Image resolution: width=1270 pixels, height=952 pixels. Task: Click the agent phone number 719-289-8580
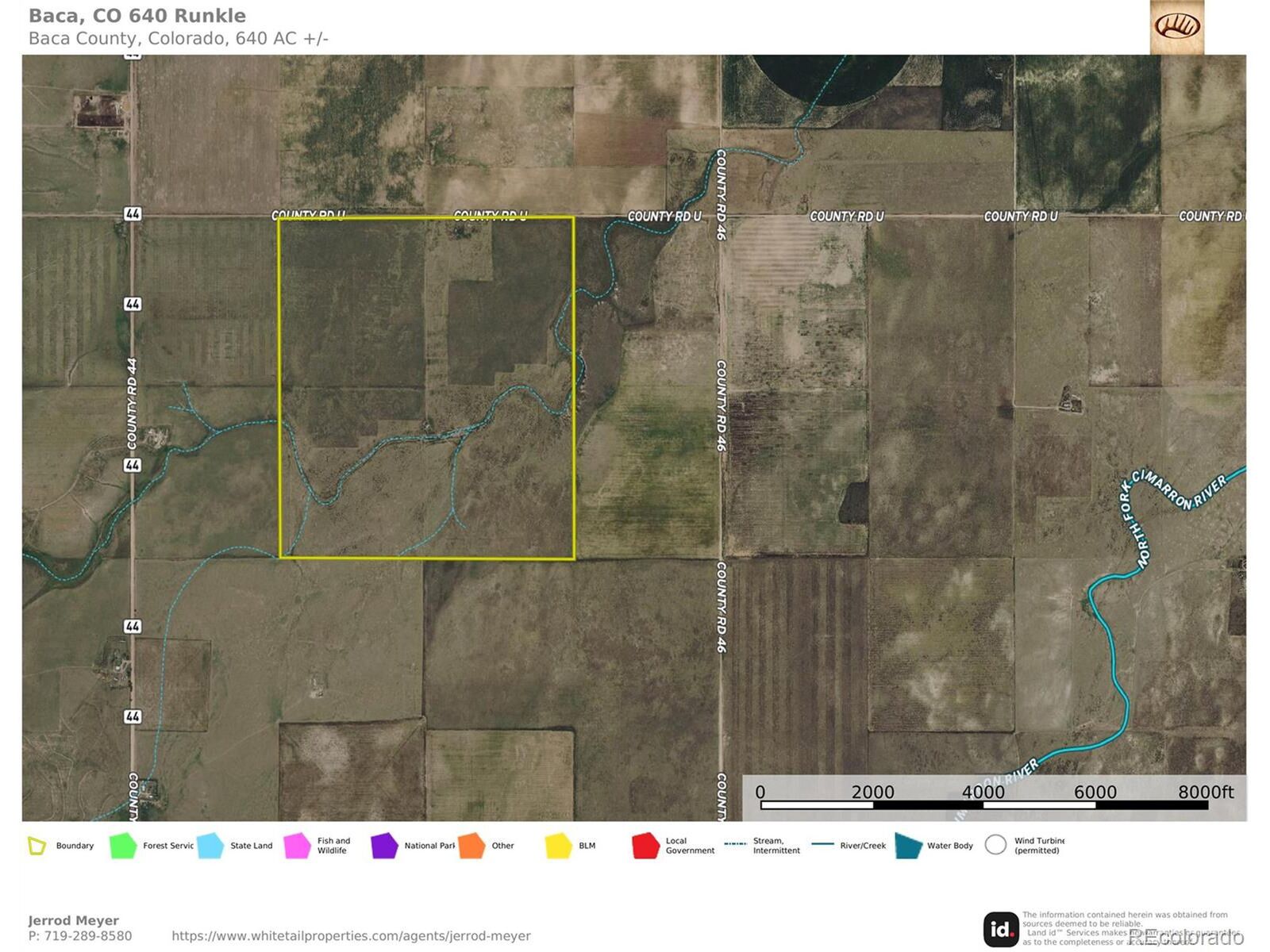pos(80,936)
